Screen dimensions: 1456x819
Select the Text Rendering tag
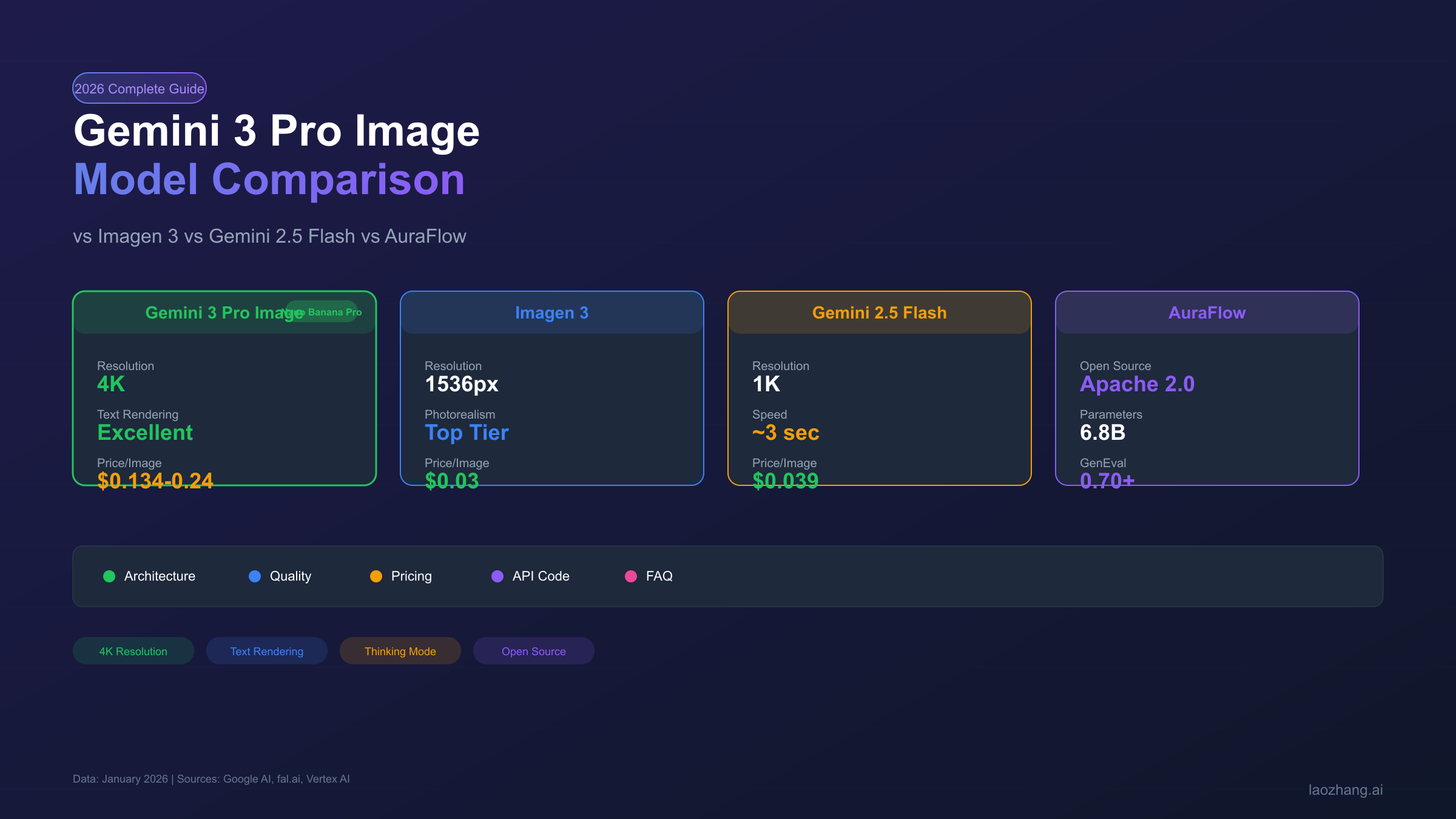click(267, 651)
